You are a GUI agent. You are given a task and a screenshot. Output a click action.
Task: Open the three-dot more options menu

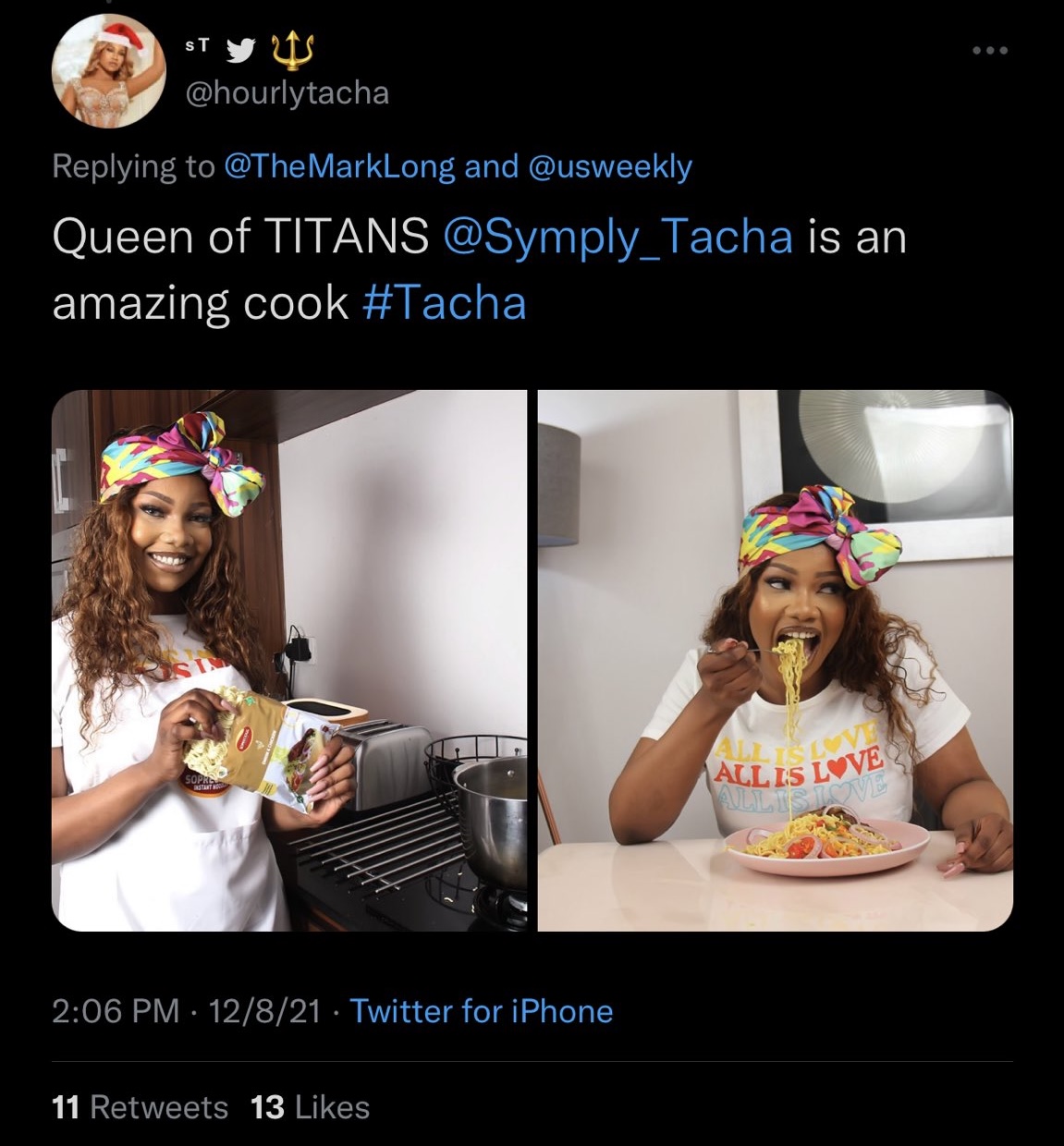[x=990, y=50]
